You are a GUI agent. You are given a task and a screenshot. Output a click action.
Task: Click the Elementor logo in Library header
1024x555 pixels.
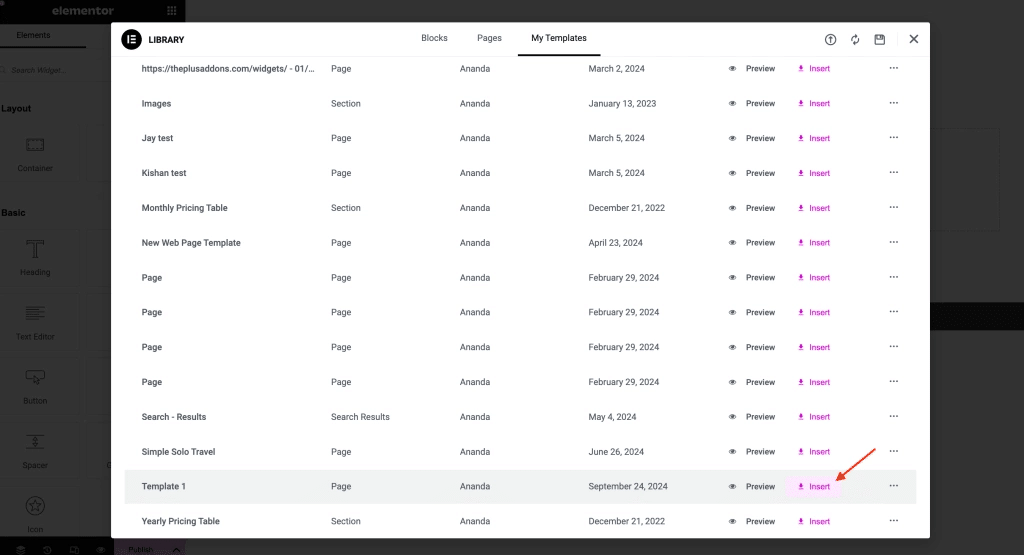(131, 39)
